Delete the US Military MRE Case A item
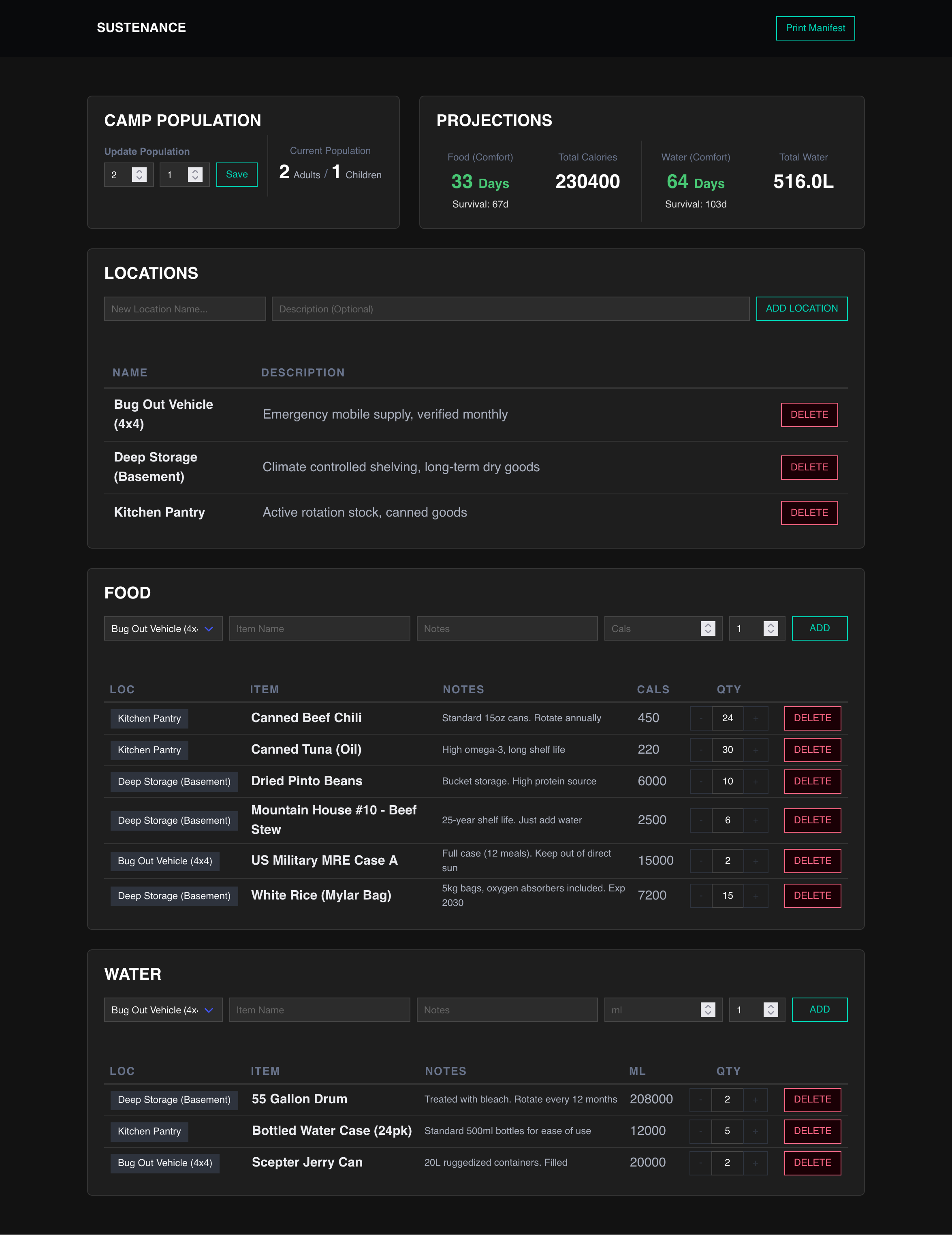952x1235 pixels. click(812, 861)
